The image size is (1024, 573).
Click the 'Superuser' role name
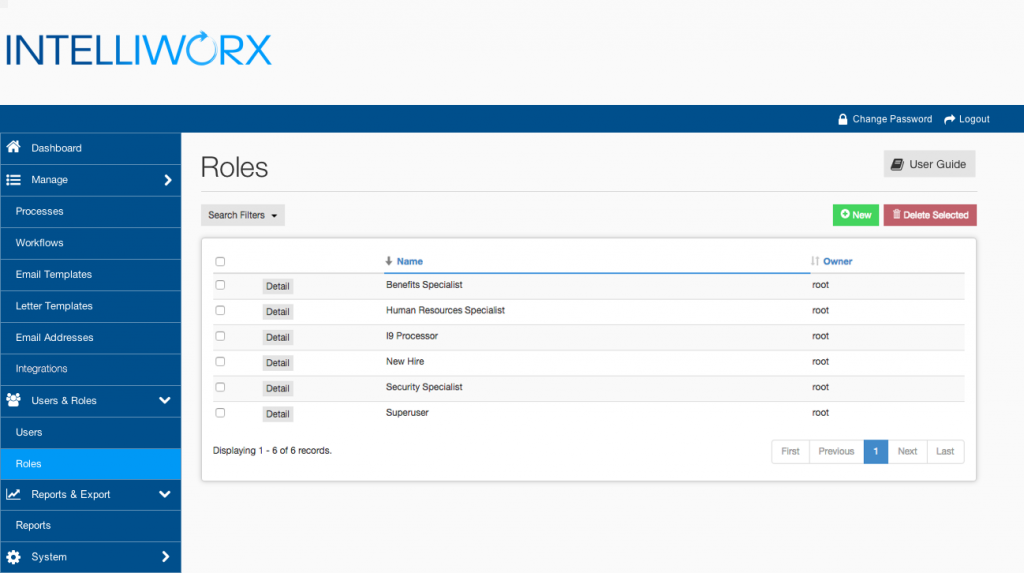407,412
